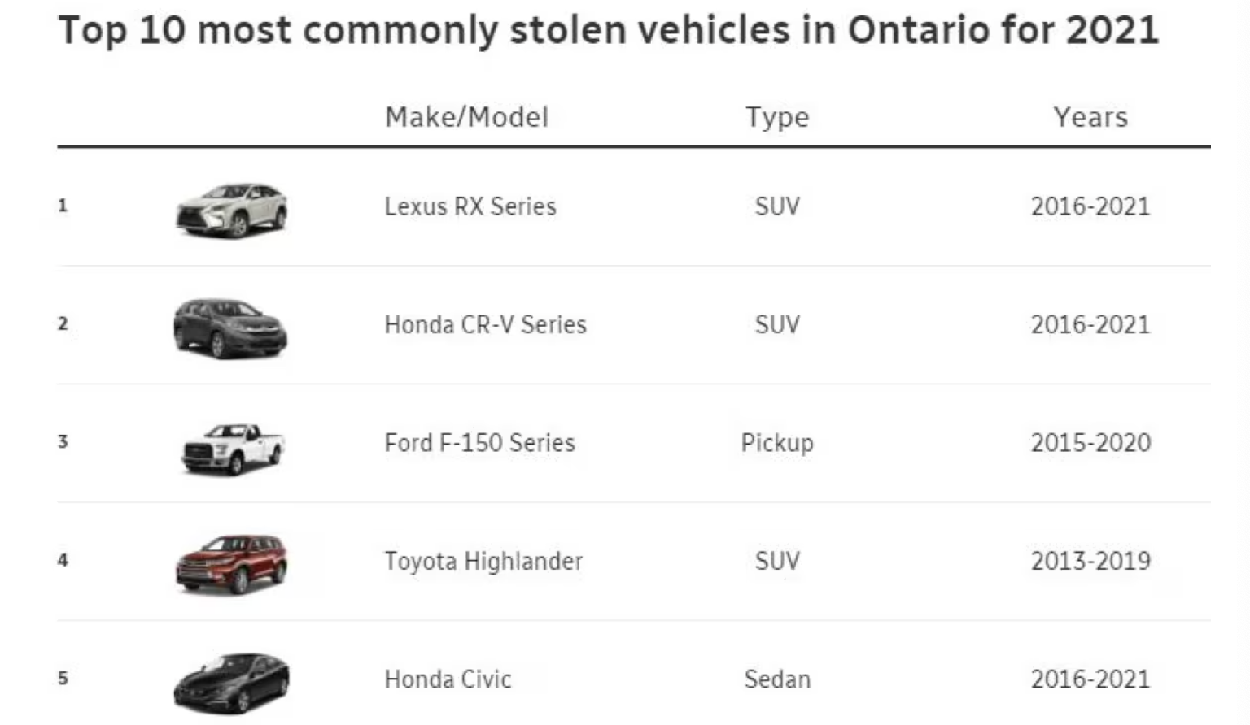
Task: Click the 2015-2020 years cell
Action: click(x=1091, y=443)
